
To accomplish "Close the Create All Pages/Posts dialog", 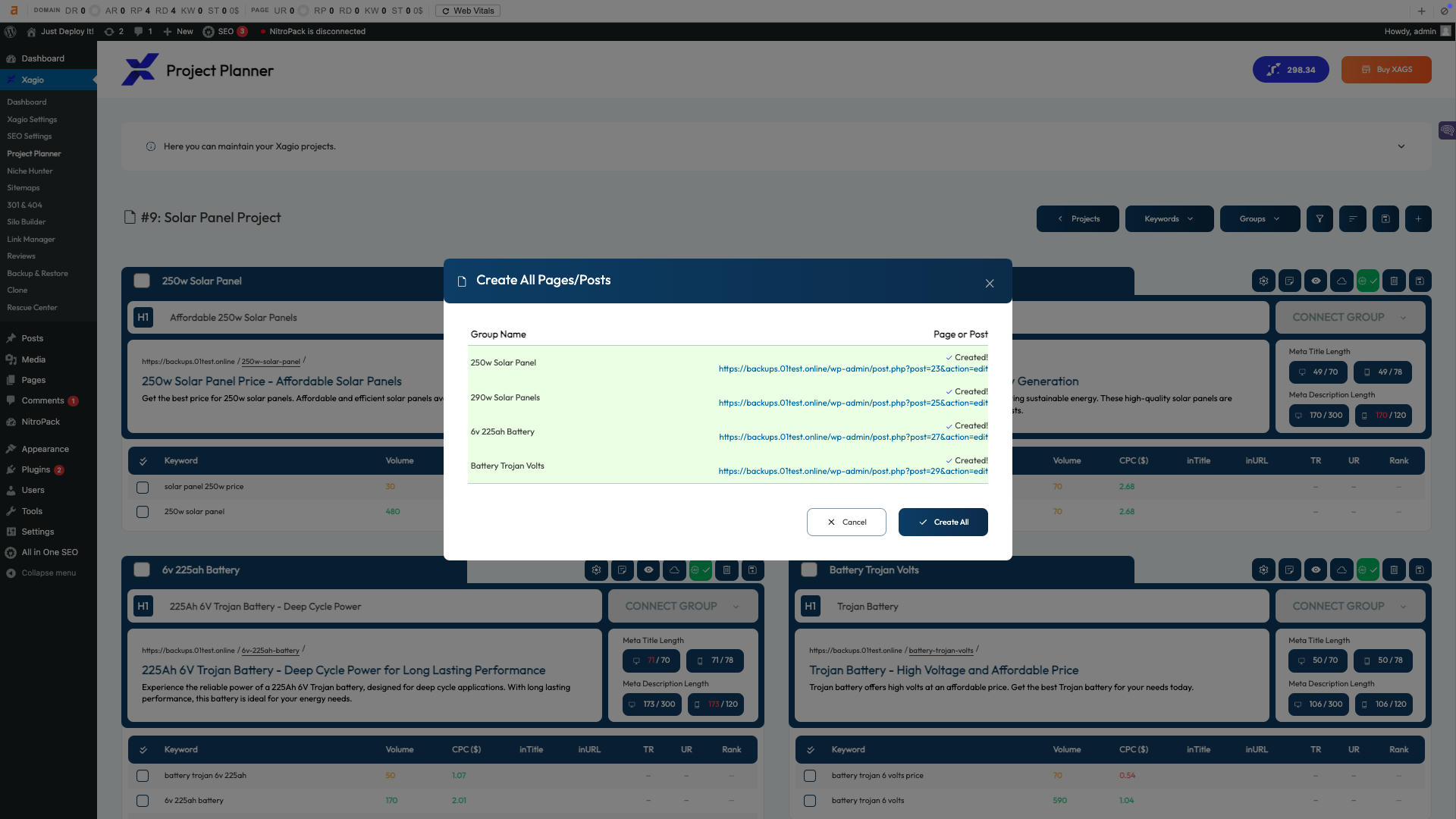I will pyautogui.click(x=990, y=284).
